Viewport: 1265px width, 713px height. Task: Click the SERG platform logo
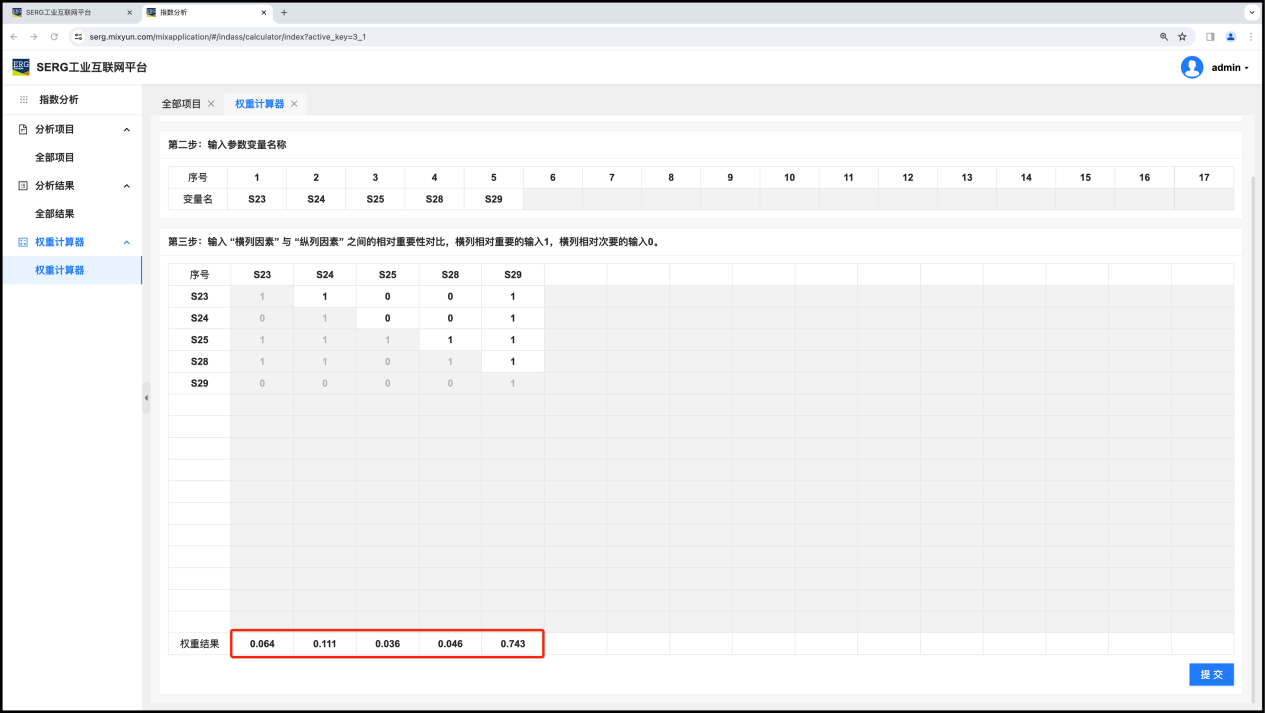click(21, 67)
